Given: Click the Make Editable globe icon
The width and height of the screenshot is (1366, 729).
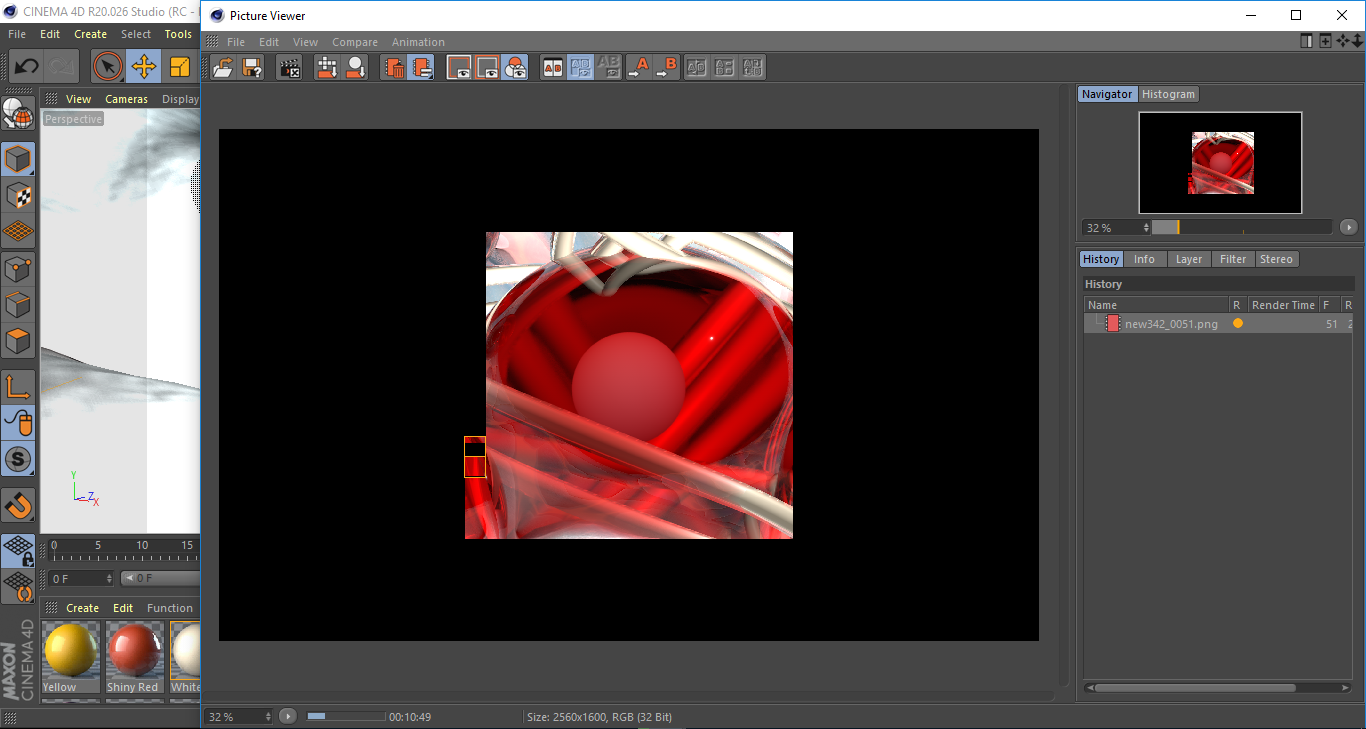Looking at the screenshot, I should click(17, 114).
